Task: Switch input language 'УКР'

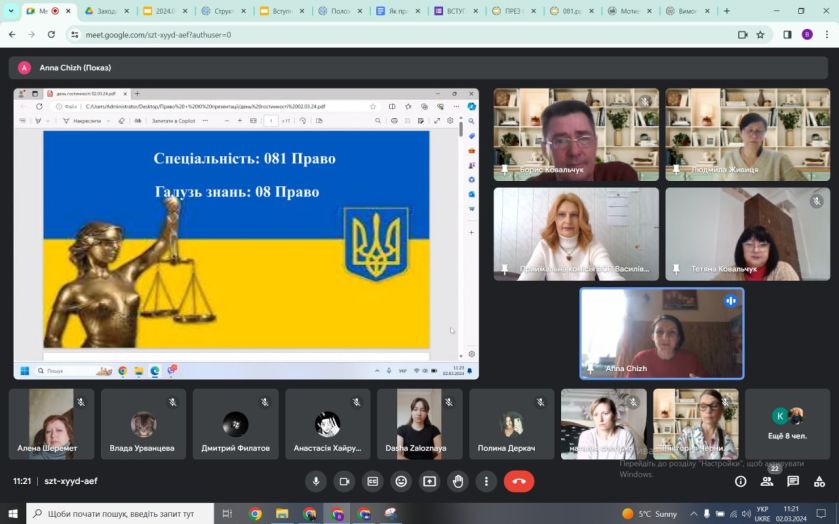Action: pos(762,514)
